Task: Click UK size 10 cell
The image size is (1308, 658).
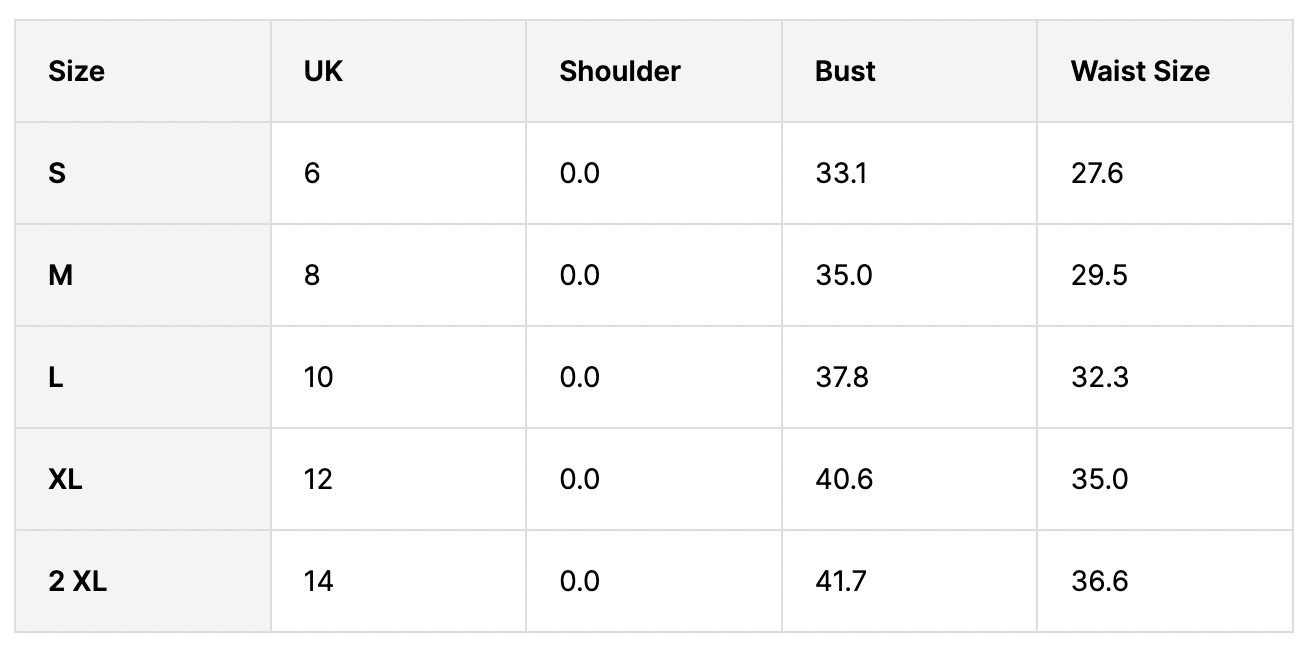Action: [318, 378]
